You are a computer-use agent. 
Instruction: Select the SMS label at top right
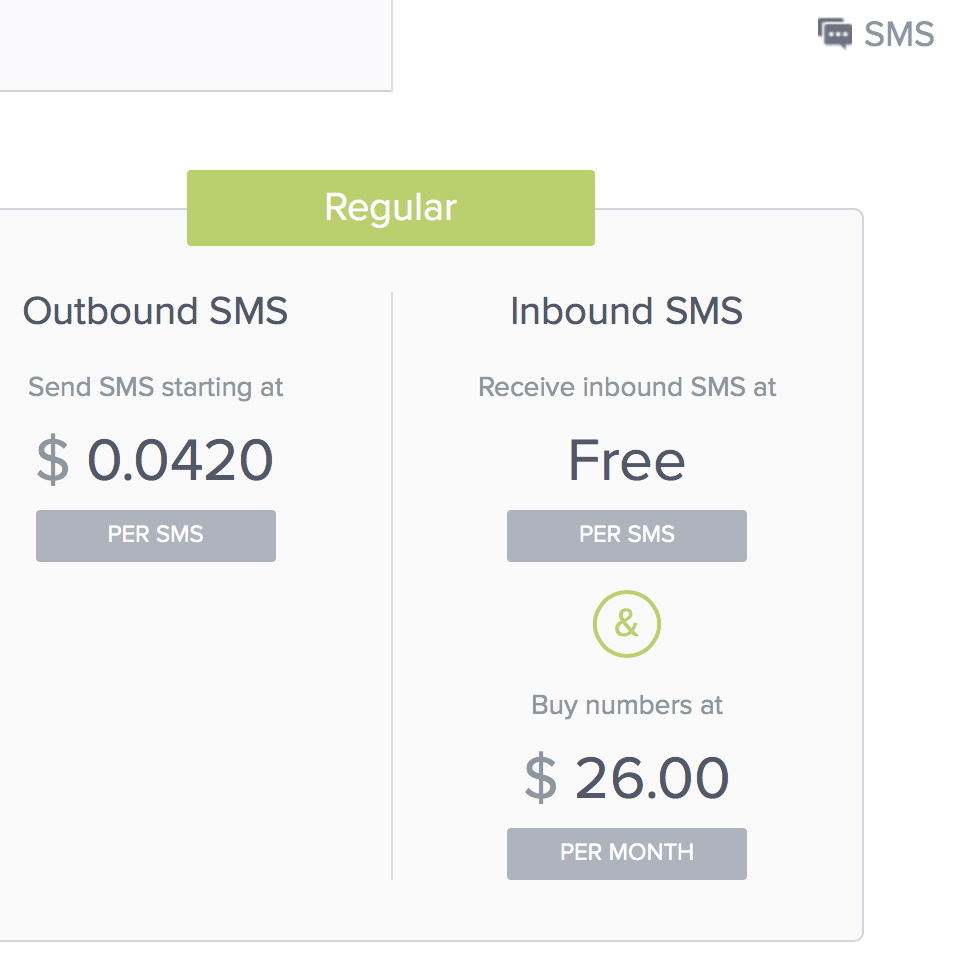point(899,35)
